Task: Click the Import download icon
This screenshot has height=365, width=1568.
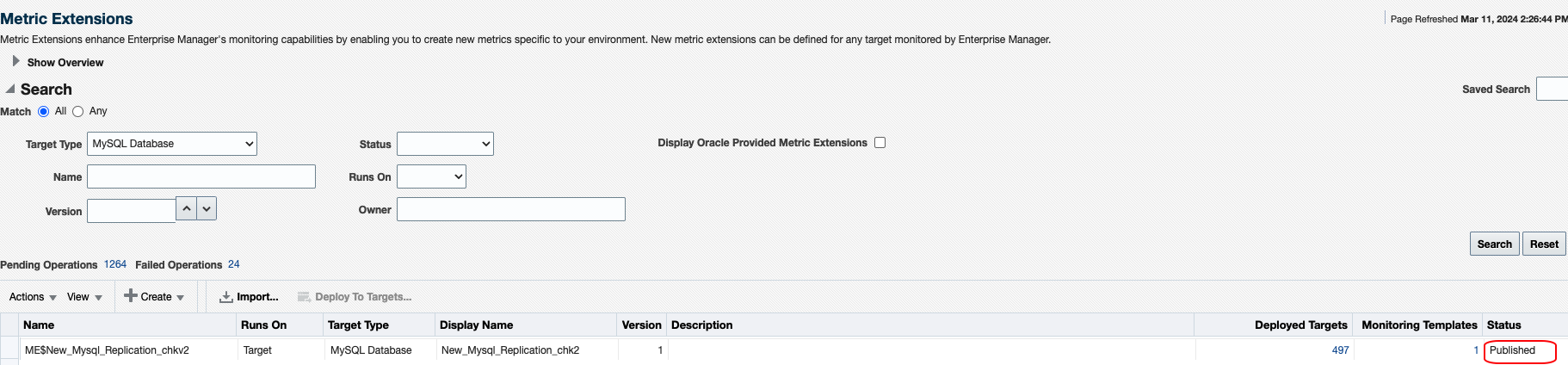Action: 226,297
